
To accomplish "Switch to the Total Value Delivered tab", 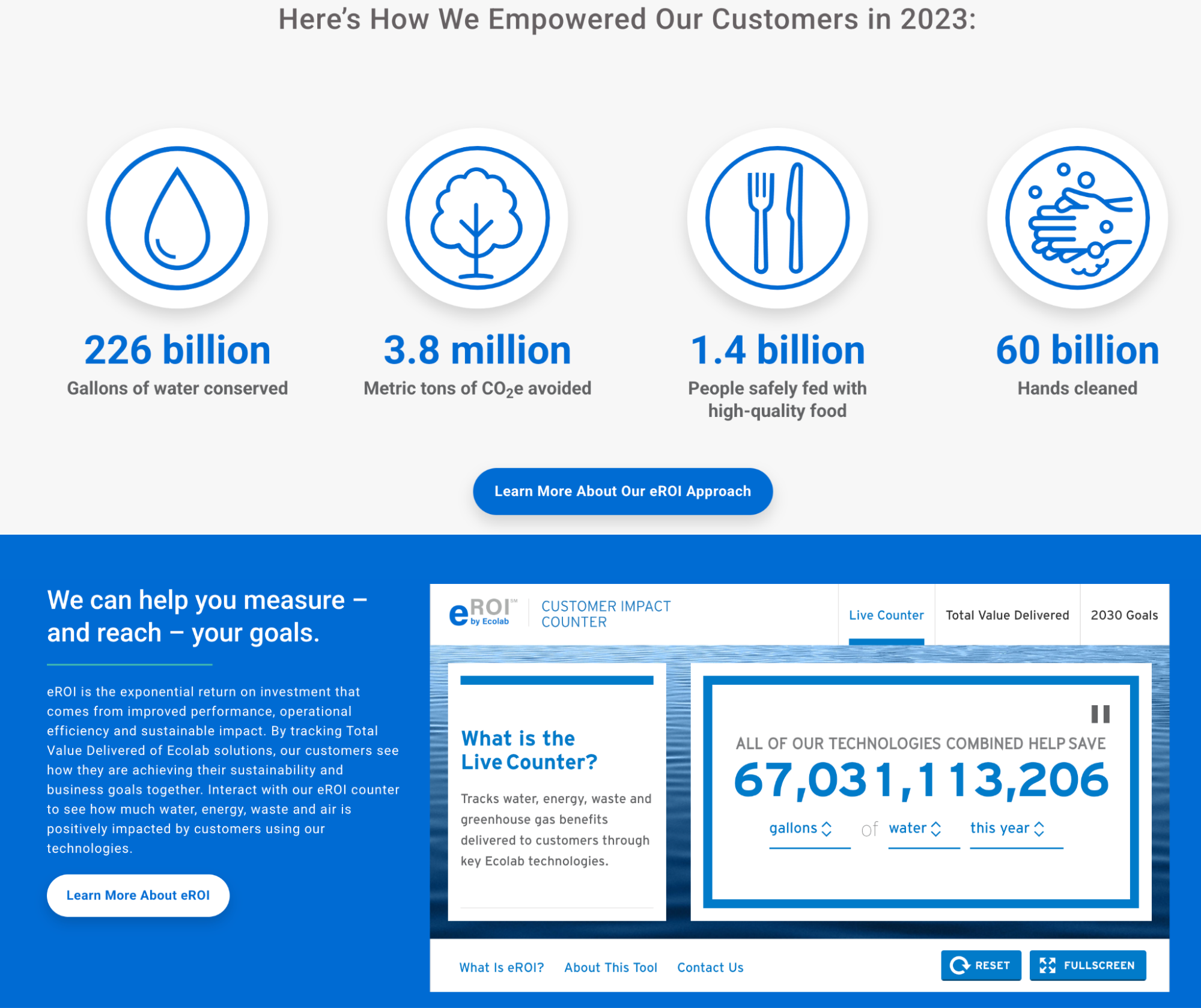I will tap(1007, 615).
